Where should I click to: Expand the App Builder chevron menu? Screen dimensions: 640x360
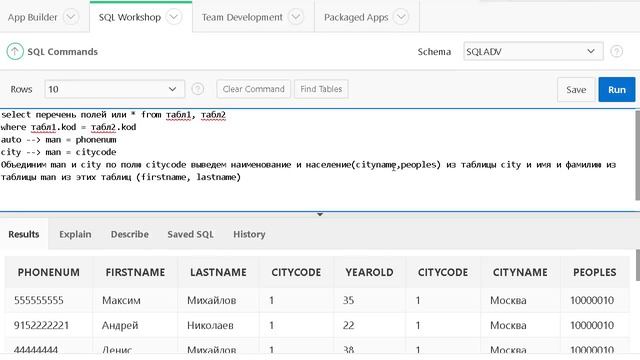[71, 17]
